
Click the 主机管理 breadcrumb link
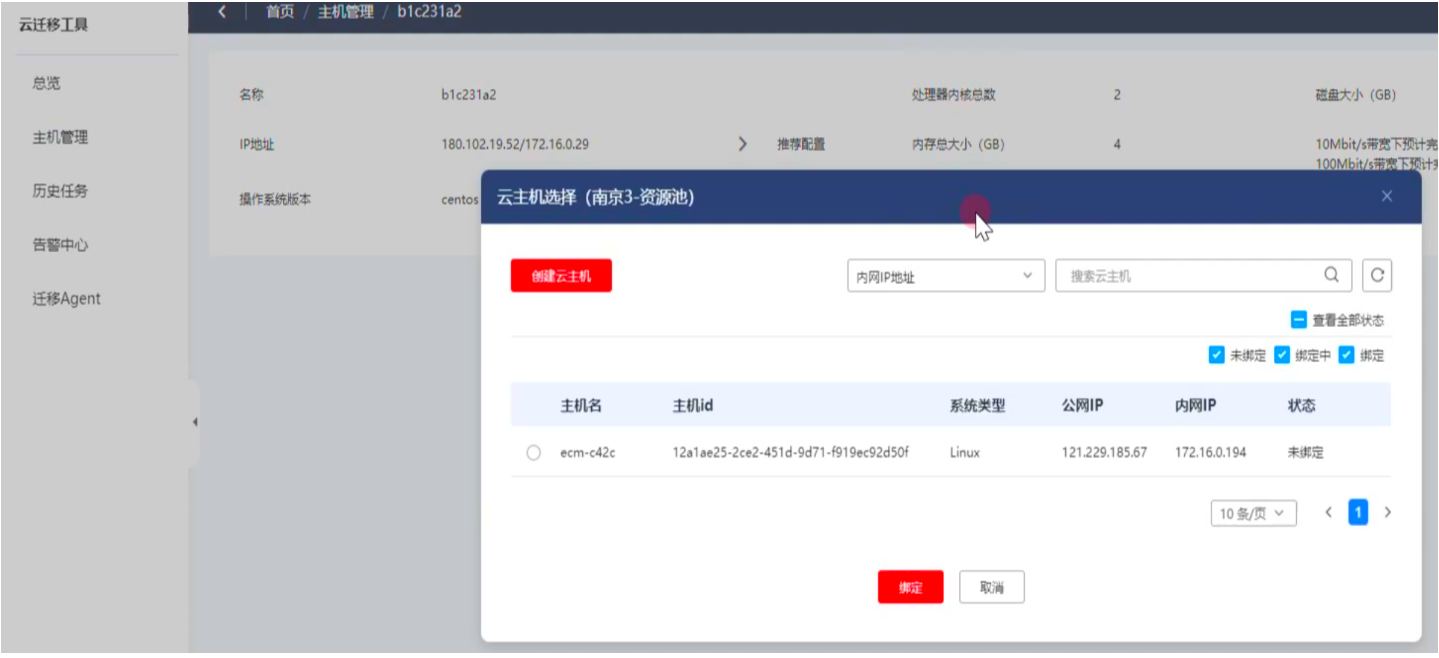345,12
